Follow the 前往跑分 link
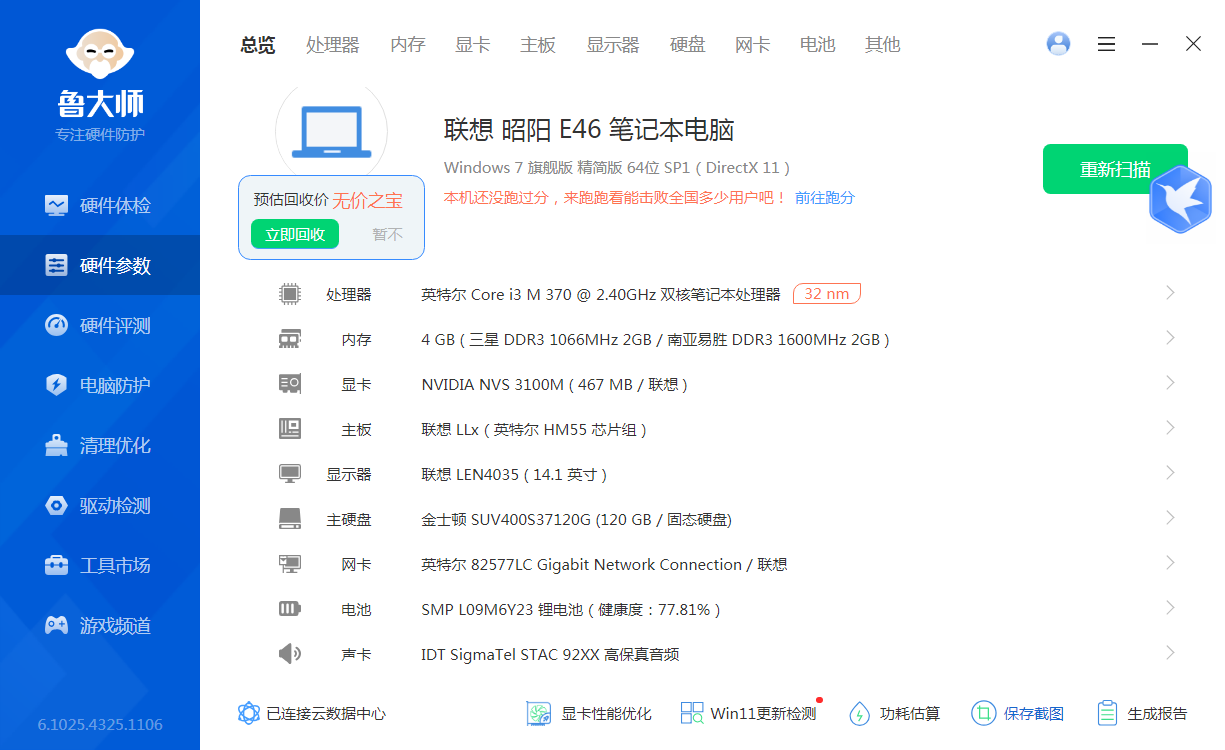1225x750 pixels. (x=825, y=198)
